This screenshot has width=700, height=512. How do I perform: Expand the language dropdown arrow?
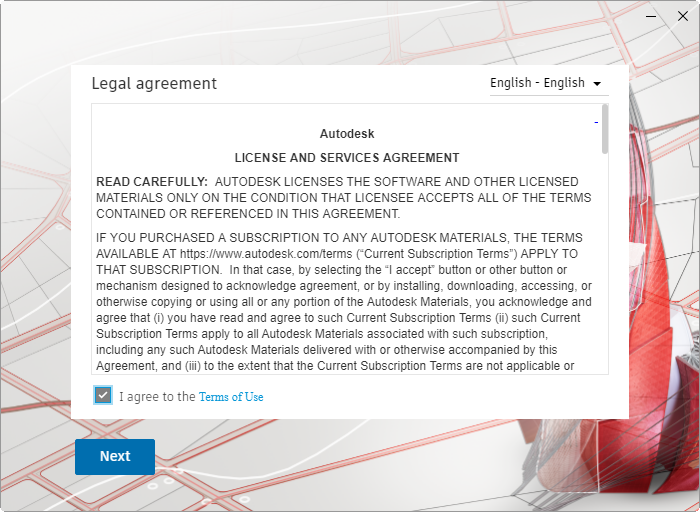pos(598,84)
